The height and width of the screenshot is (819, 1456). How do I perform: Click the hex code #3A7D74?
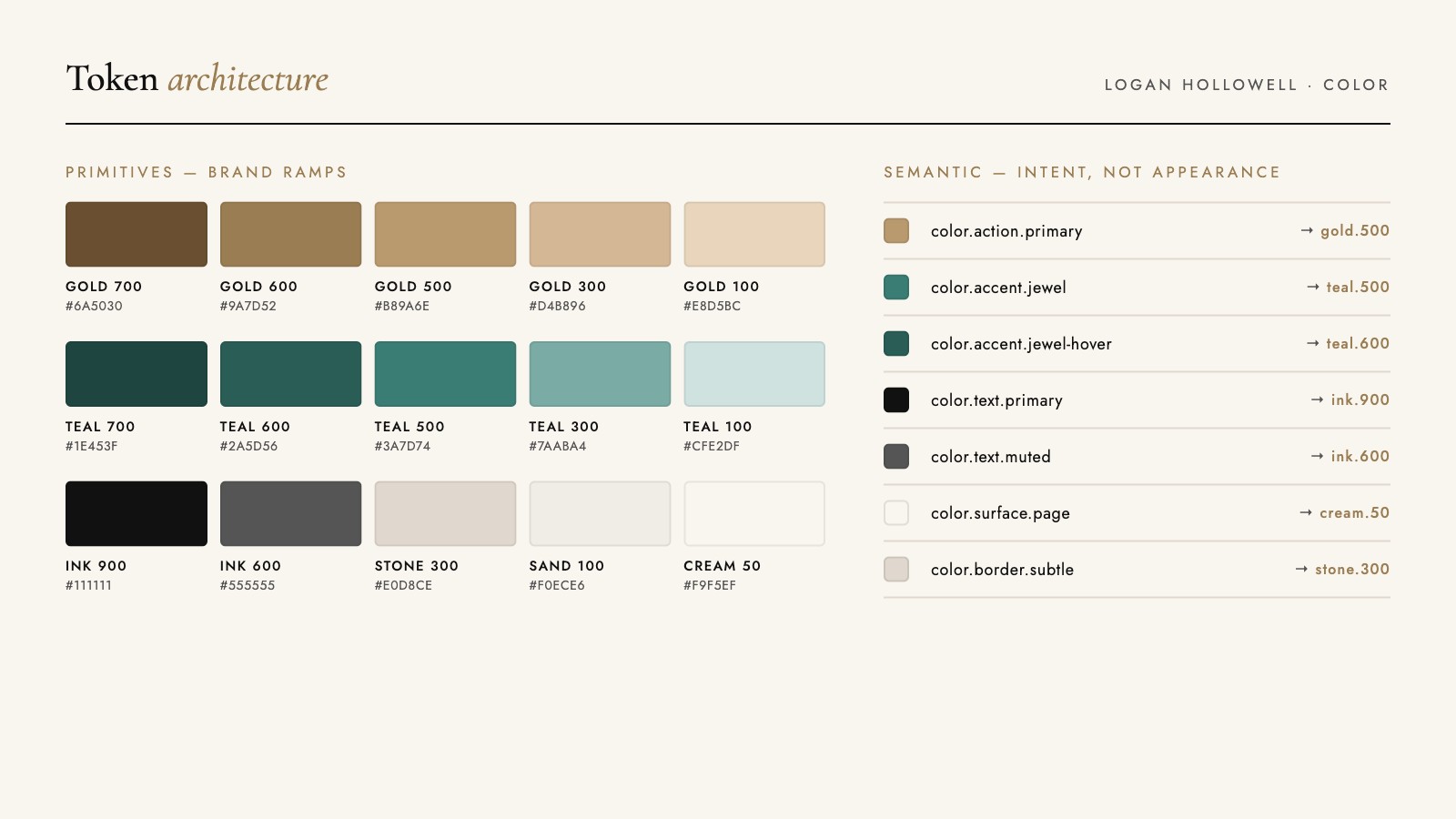(403, 447)
